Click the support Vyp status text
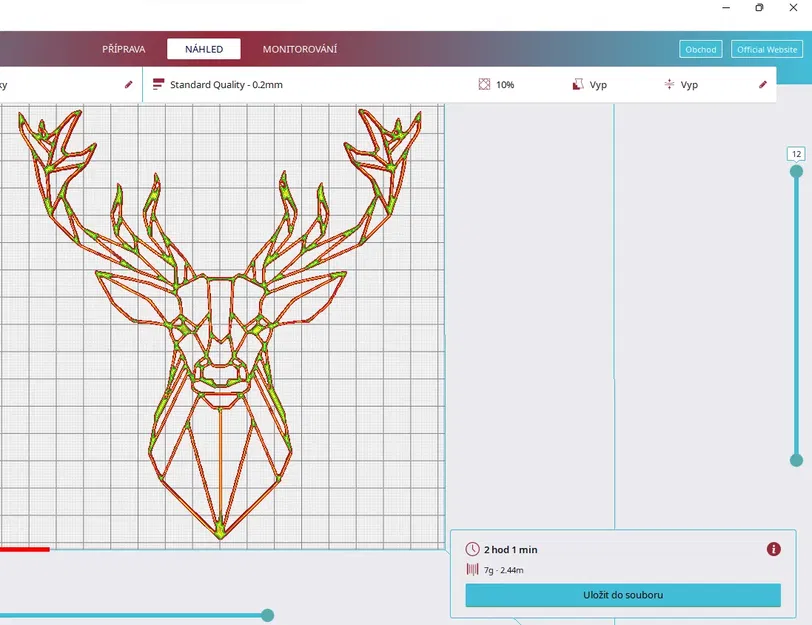The width and height of the screenshot is (812, 625). click(x=598, y=85)
